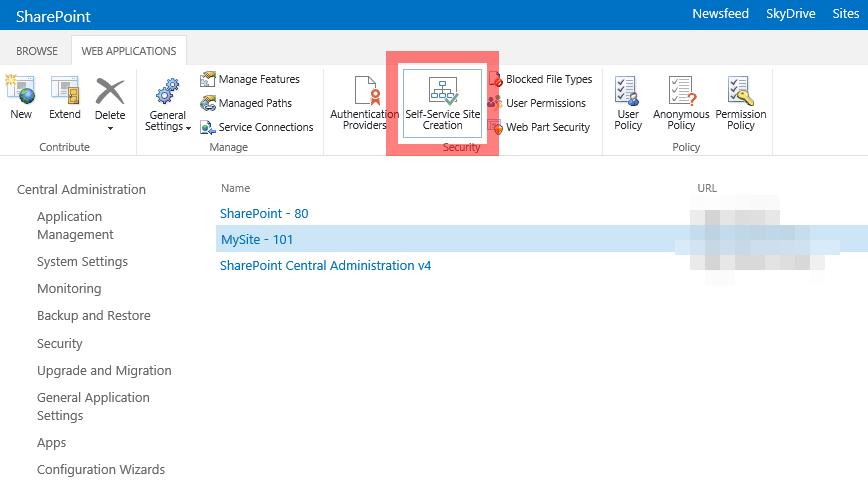Click the New web application icon
This screenshot has width=868, height=488.
pyautogui.click(x=20, y=90)
